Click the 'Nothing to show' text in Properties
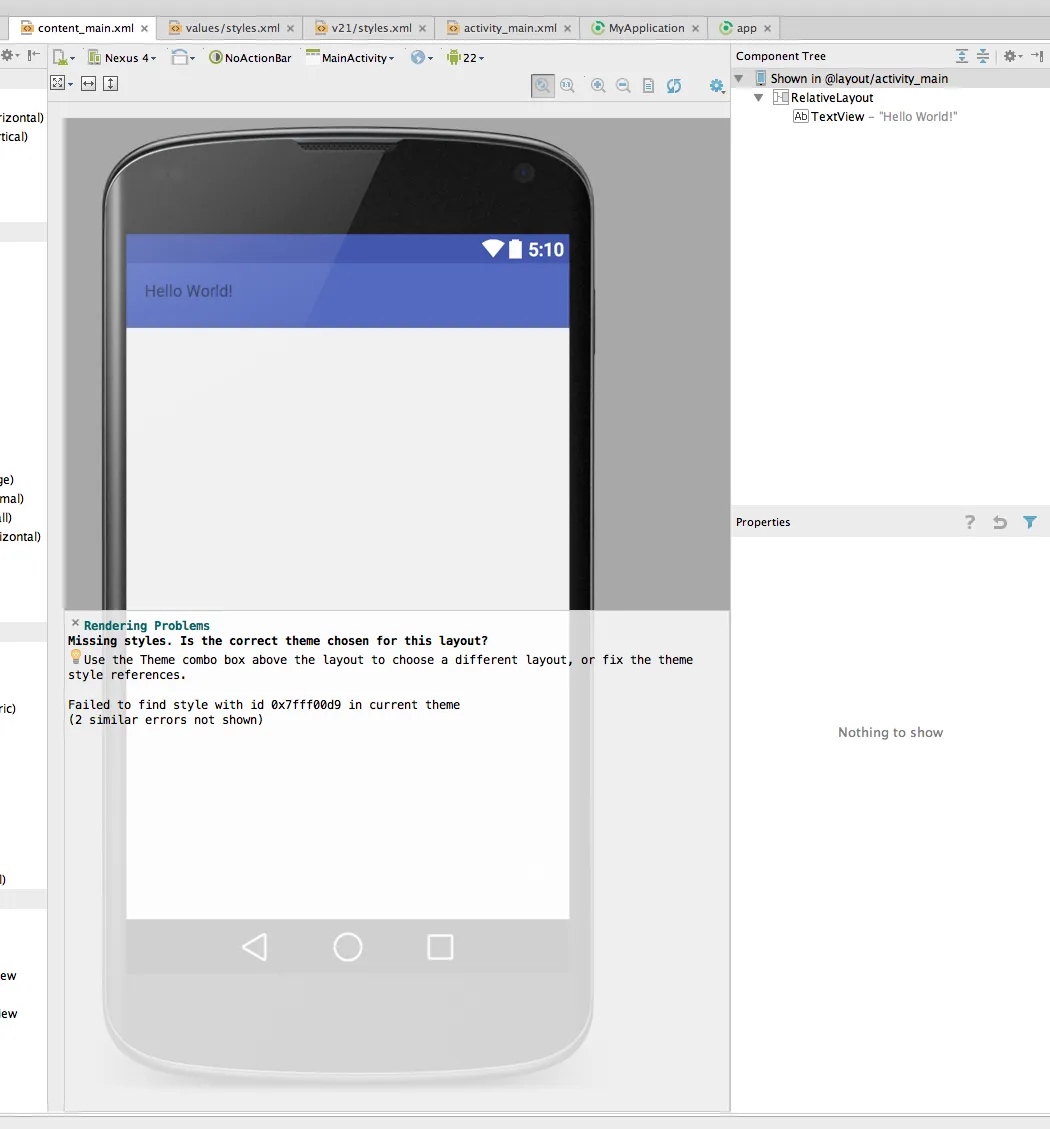 (x=890, y=732)
